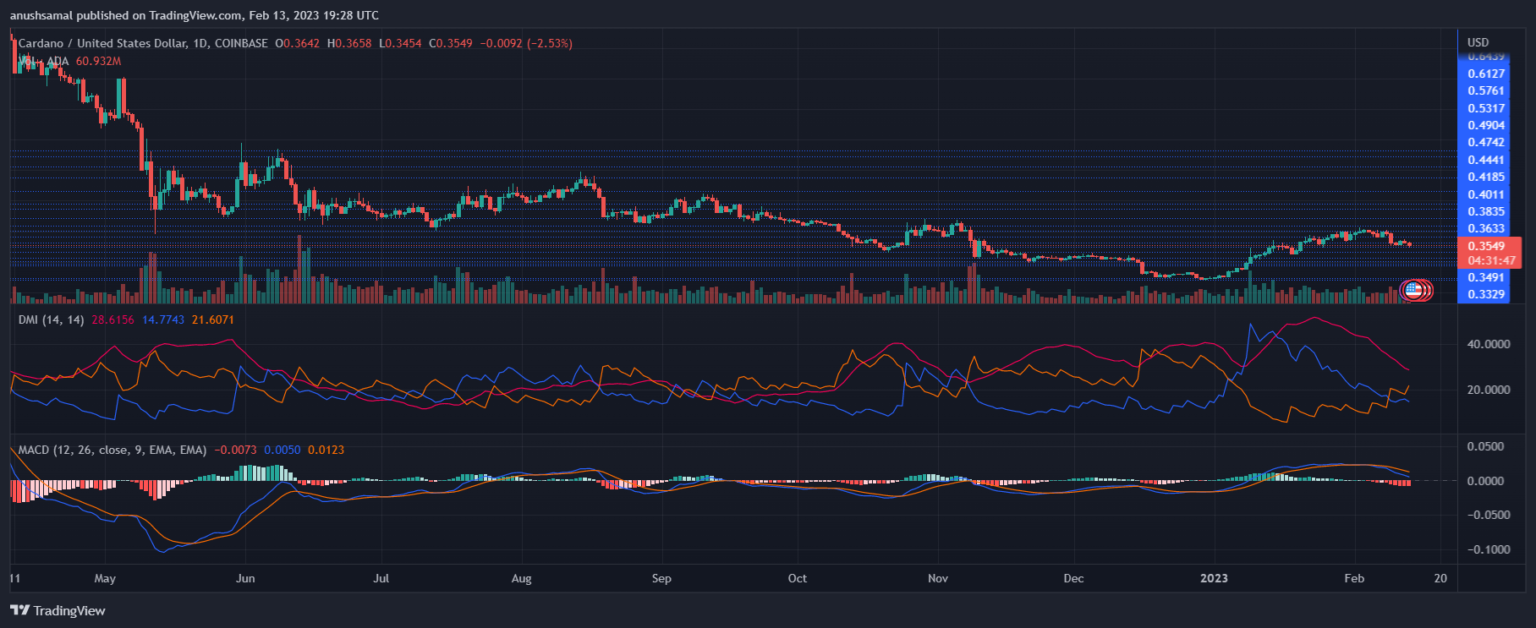Click the 40.0000 DMI scale label
1536x628 pixels.
[x=1487, y=344]
